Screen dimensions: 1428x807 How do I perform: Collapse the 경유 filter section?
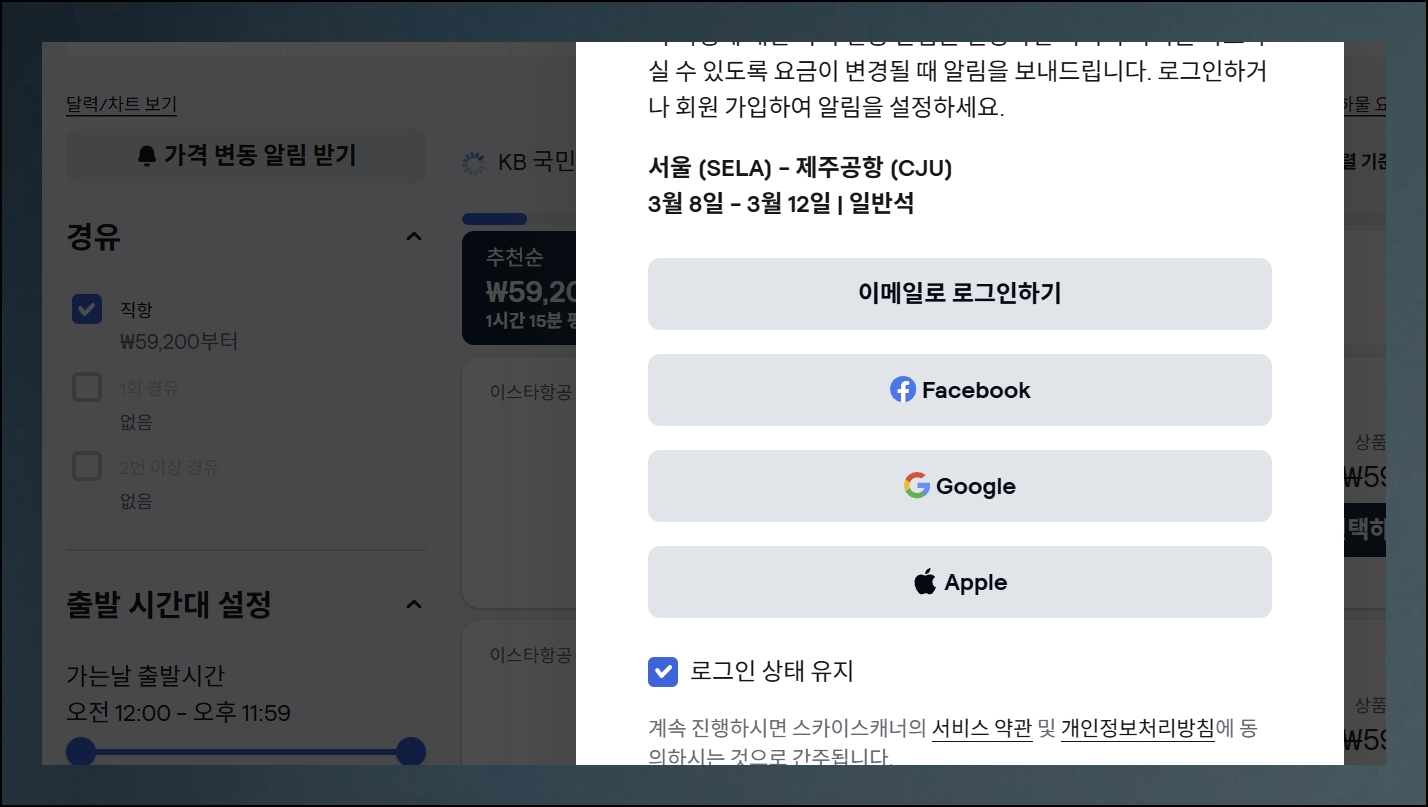413,237
